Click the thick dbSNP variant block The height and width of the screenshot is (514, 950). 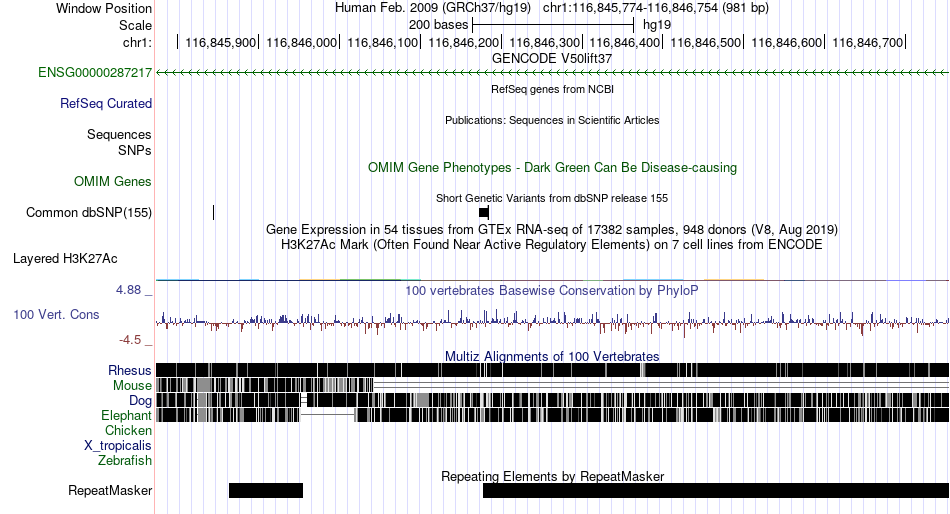point(483,213)
